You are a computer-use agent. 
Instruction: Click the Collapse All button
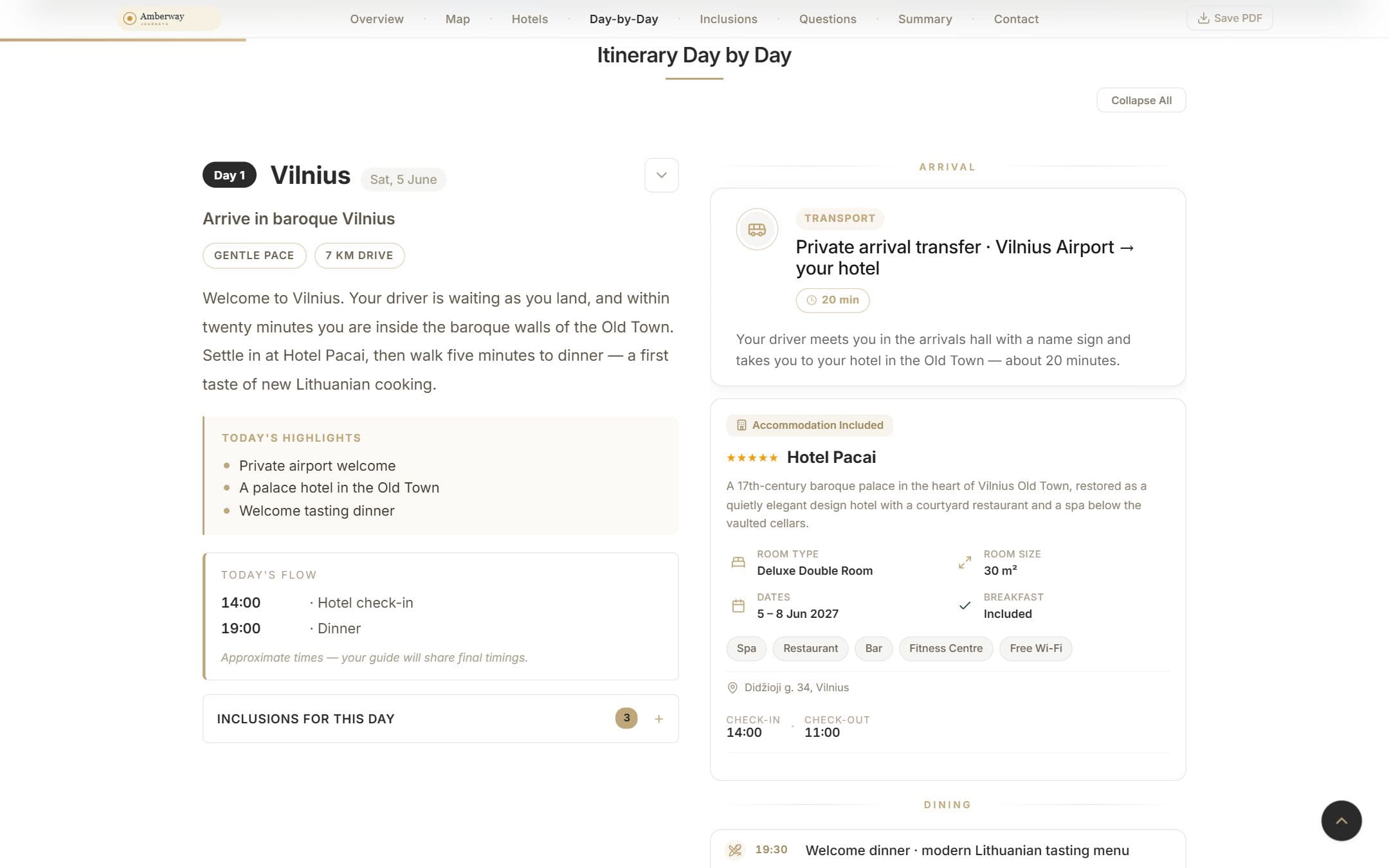(x=1141, y=100)
